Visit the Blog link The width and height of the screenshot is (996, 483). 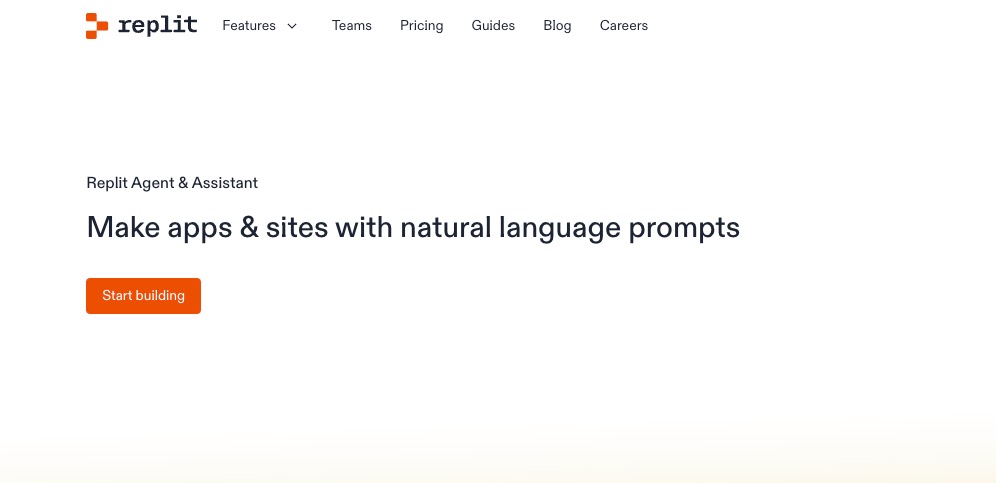[557, 26]
